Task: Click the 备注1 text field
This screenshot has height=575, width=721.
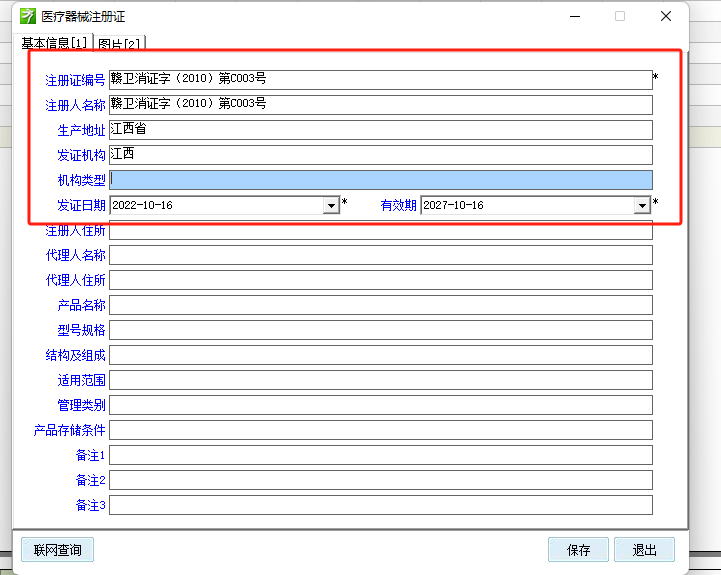Action: [380, 455]
